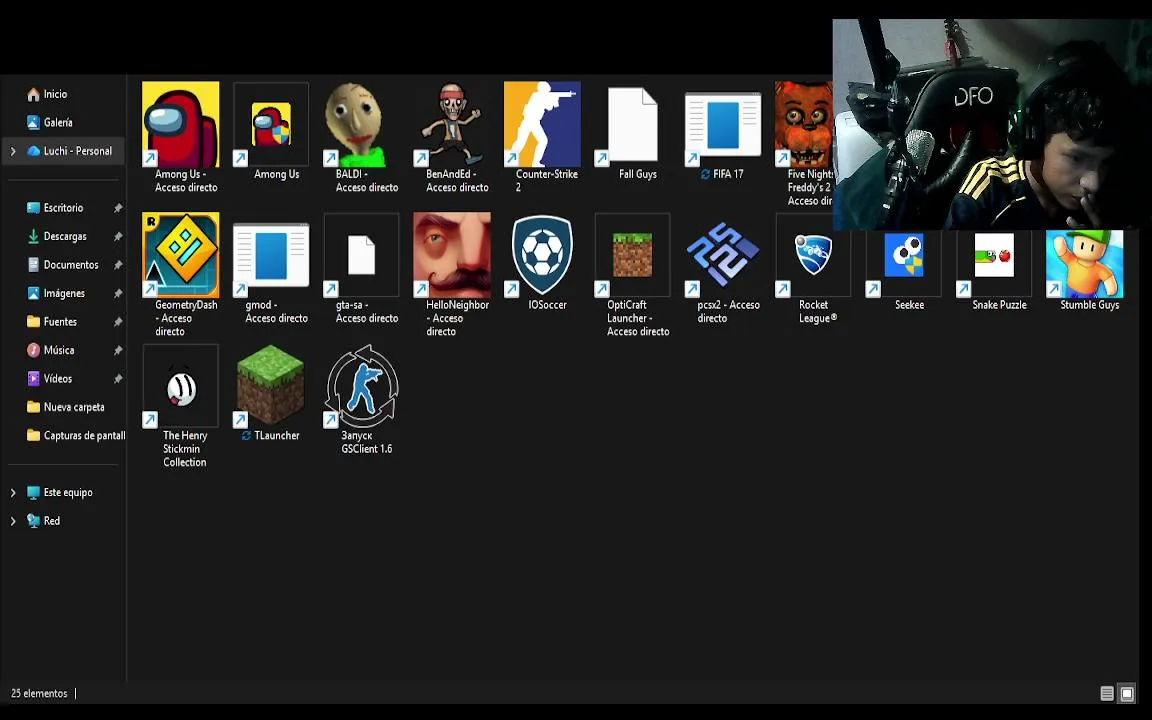
Task: Click the pin icon next to Imágenes
Action: tap(118, 293)
